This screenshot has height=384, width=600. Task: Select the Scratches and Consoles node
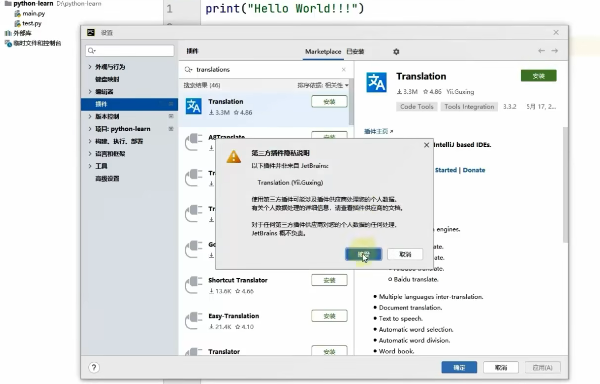pyautogui.click(x=33, y=43)
